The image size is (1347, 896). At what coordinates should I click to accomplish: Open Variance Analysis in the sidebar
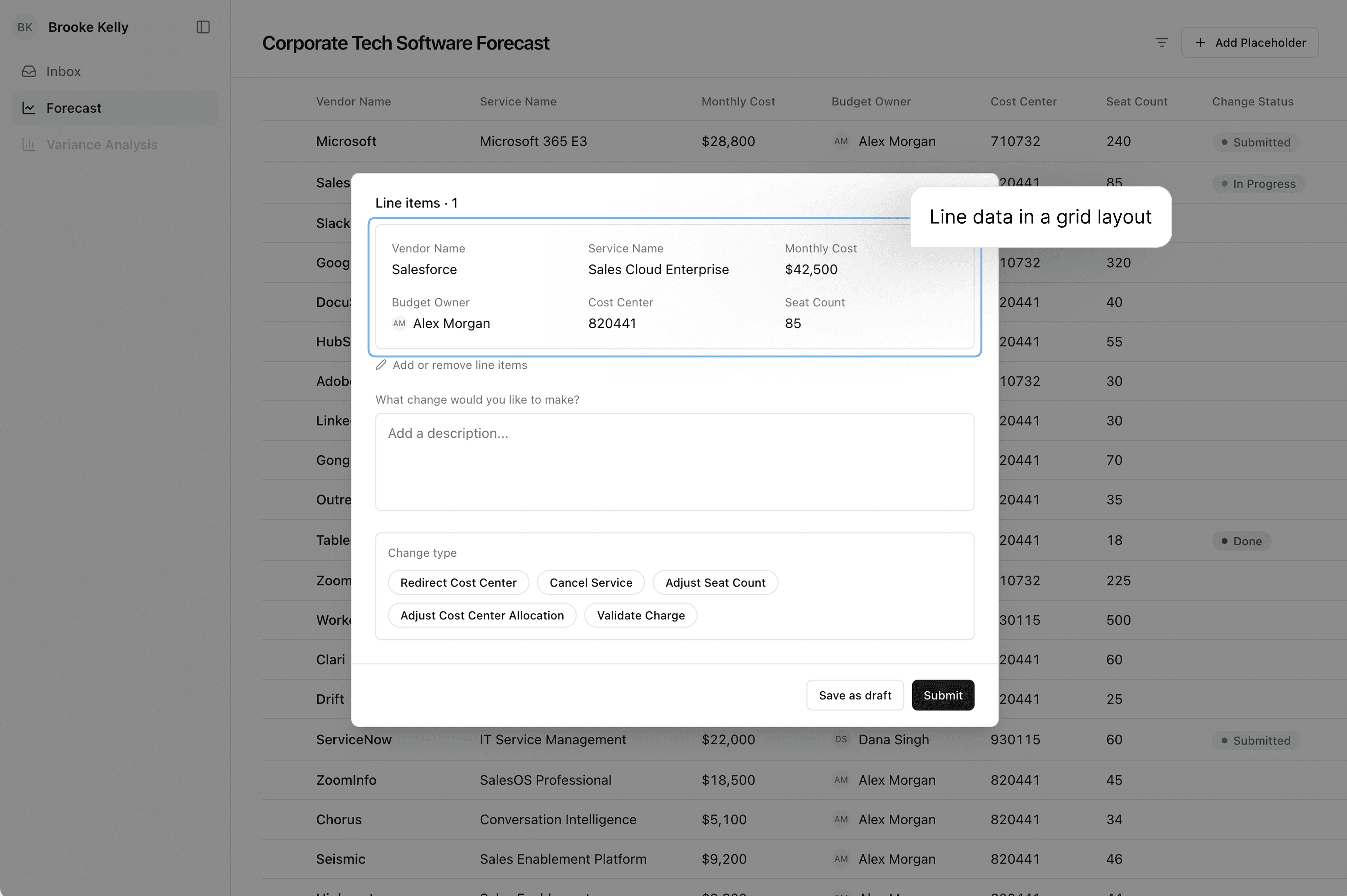pos(115,145)
